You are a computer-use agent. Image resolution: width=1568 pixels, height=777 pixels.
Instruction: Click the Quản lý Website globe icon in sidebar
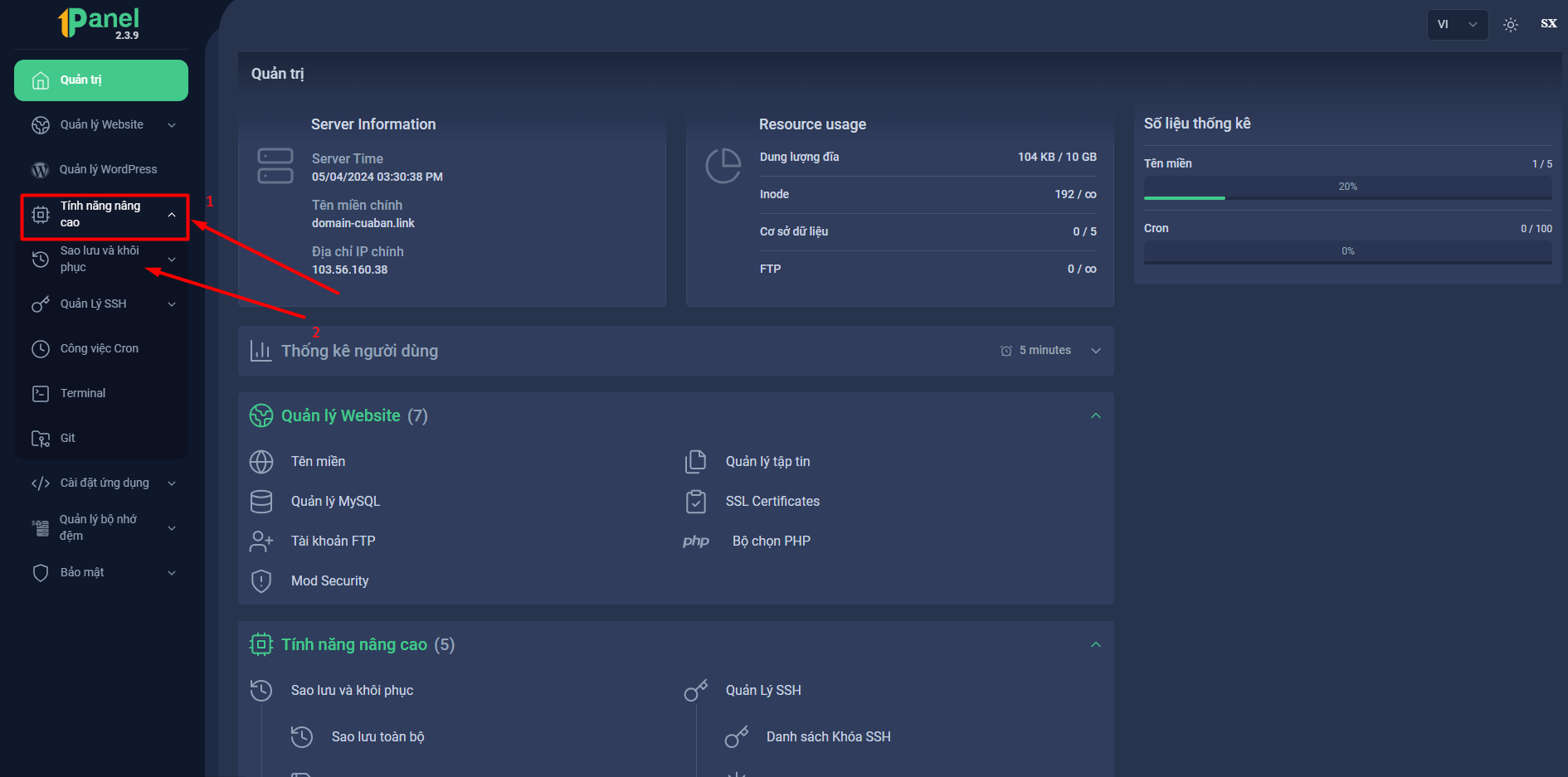point(41,125)
